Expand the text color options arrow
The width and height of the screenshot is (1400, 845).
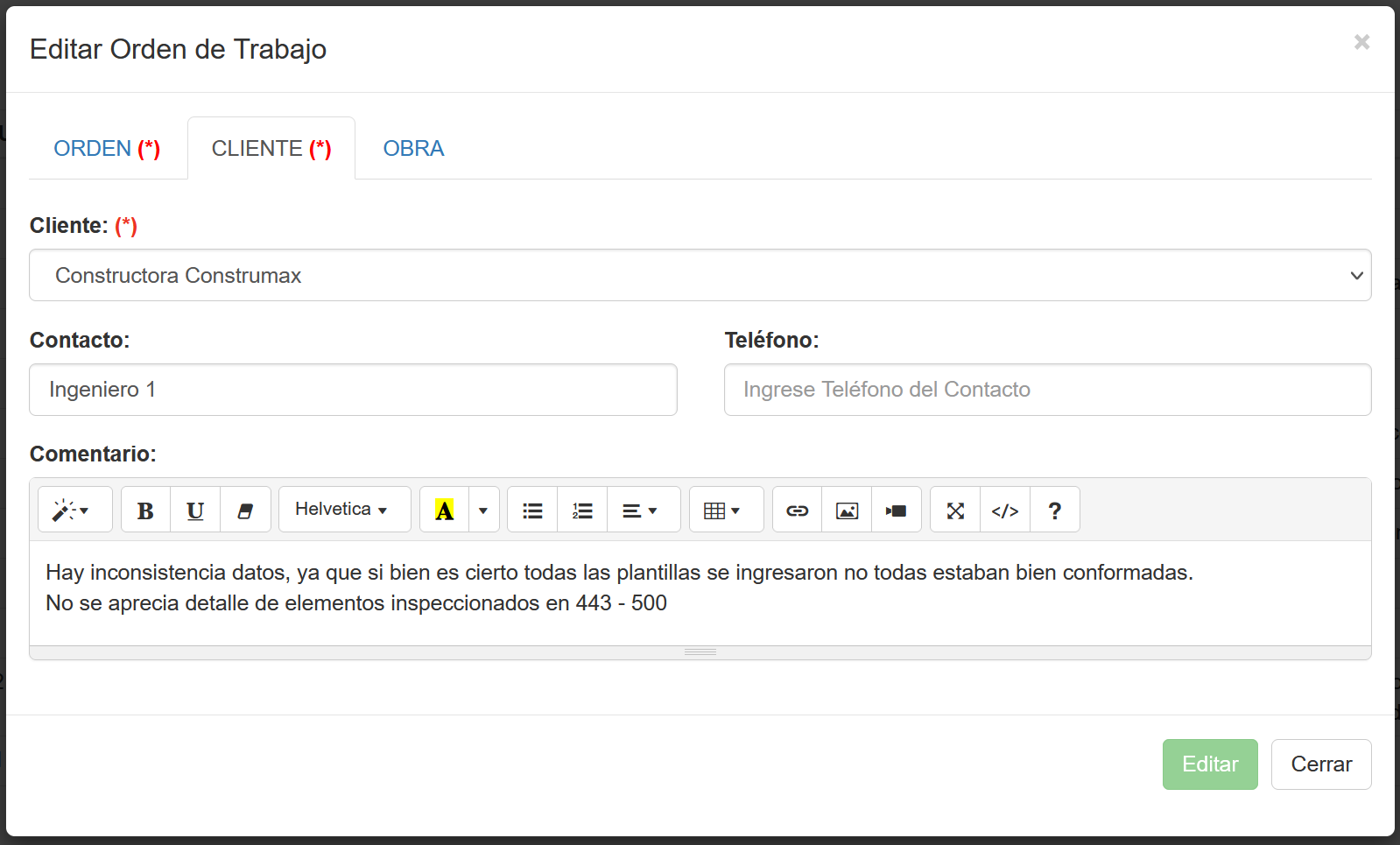pyautogui.click(x=483, y=511)
